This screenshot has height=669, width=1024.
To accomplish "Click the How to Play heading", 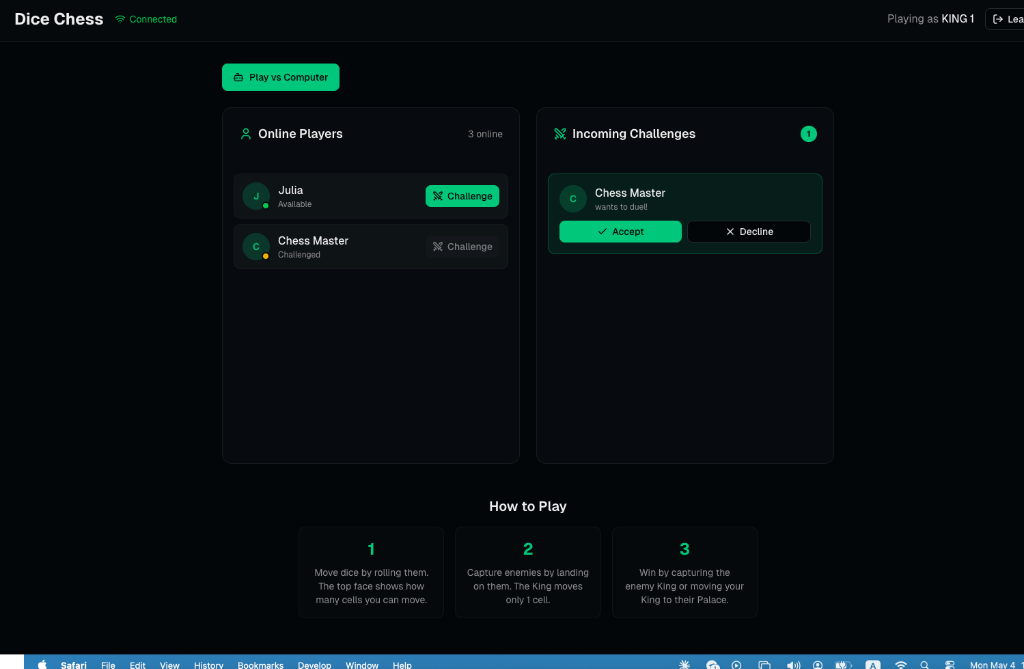I will pos(528,506).
